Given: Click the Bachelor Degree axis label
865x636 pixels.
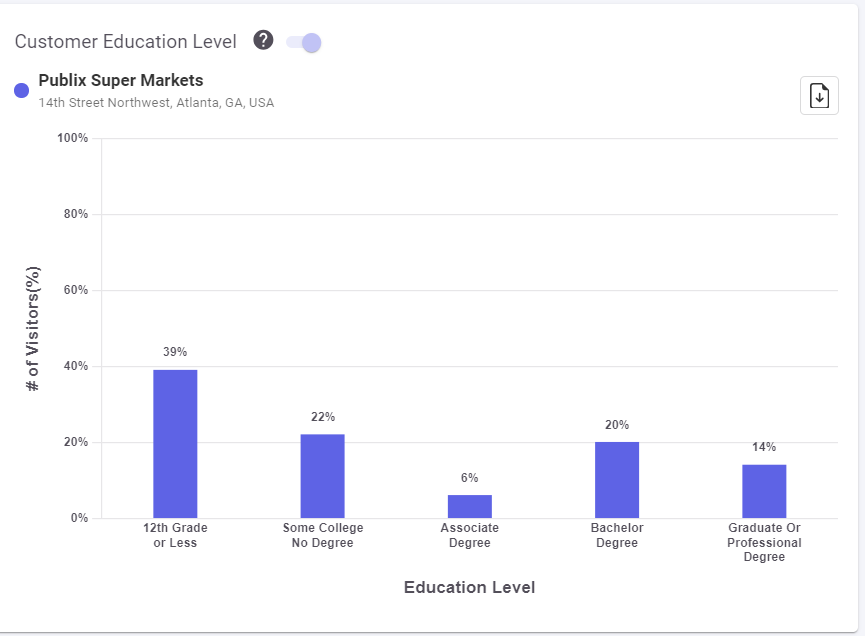Looking at the screenshot, I should [617, 535].
